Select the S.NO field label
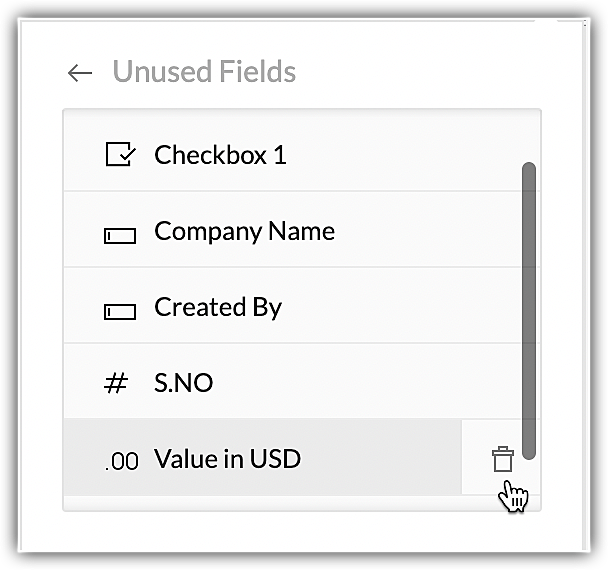The height and width of the screenshot is (570, 608). coord(183,383)
